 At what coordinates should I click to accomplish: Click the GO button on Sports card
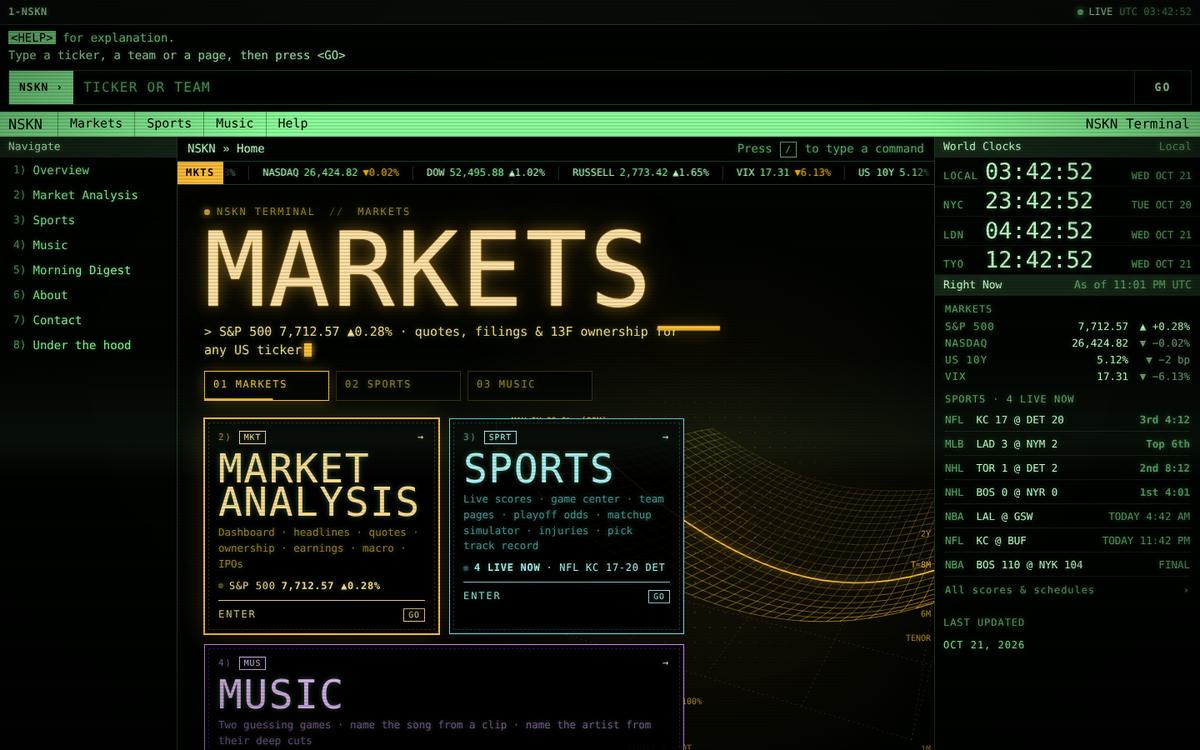pos(659,596)
